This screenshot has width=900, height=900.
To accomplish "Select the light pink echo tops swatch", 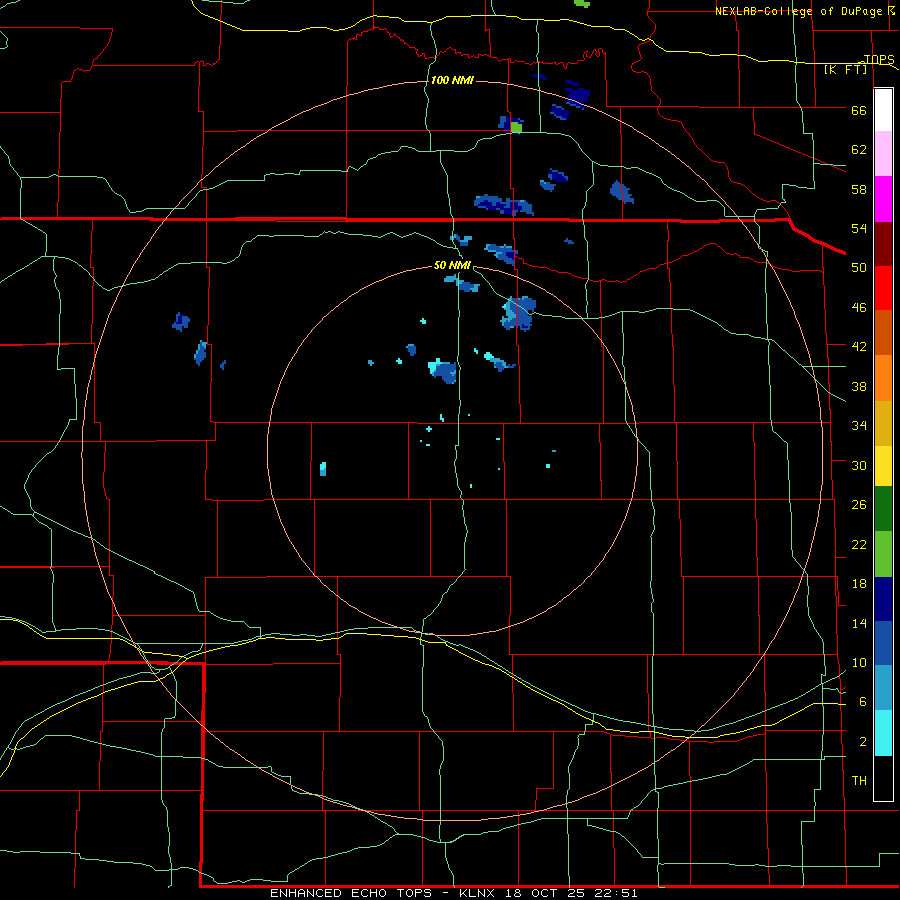I will click(883, 154).
